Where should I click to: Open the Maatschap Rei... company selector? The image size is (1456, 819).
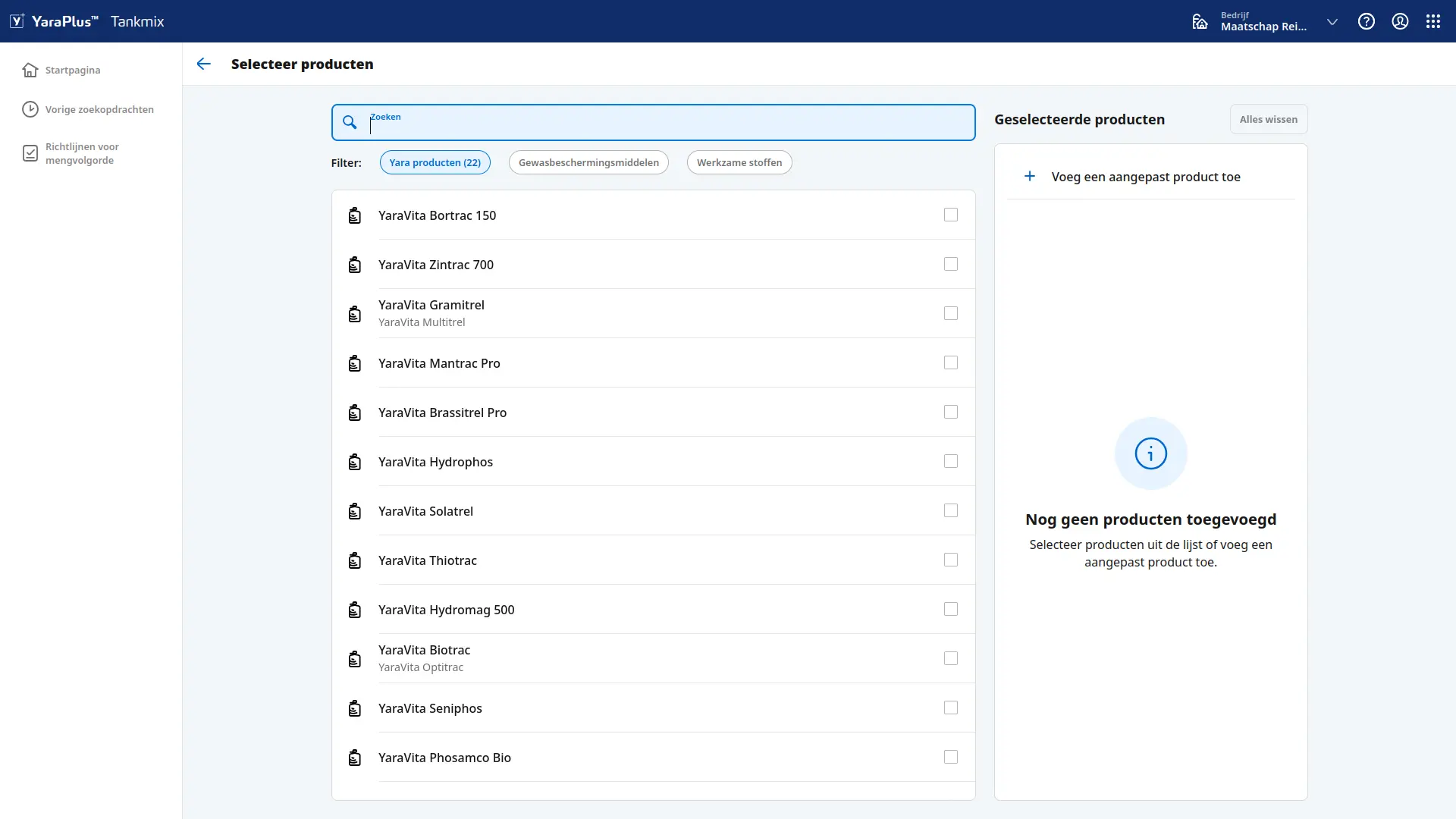1263,21
